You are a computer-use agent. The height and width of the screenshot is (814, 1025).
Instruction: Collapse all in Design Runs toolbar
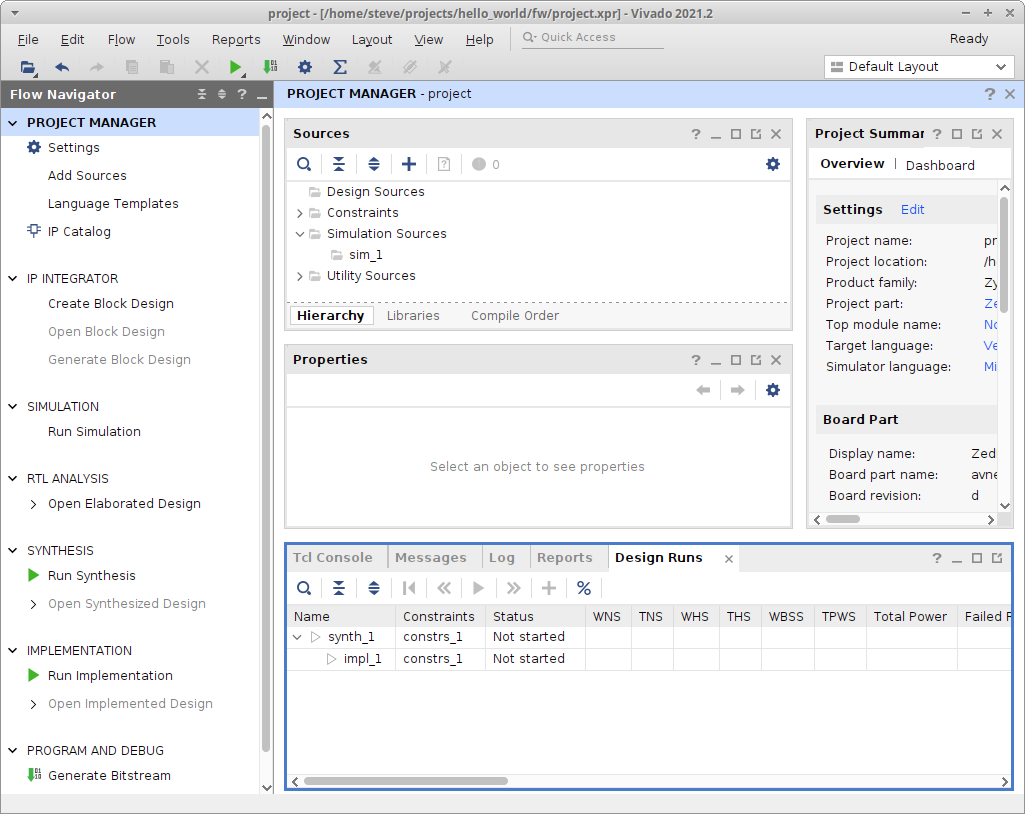(x=339, y=588)
